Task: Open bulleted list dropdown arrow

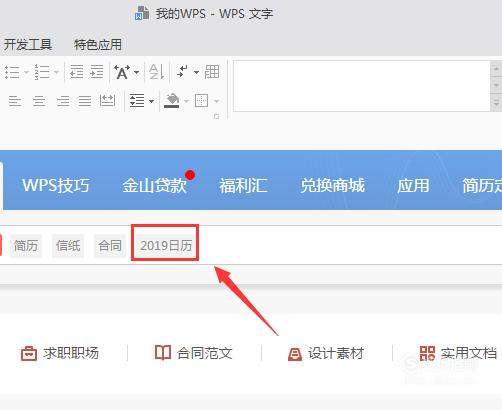Action: [27, 72]
